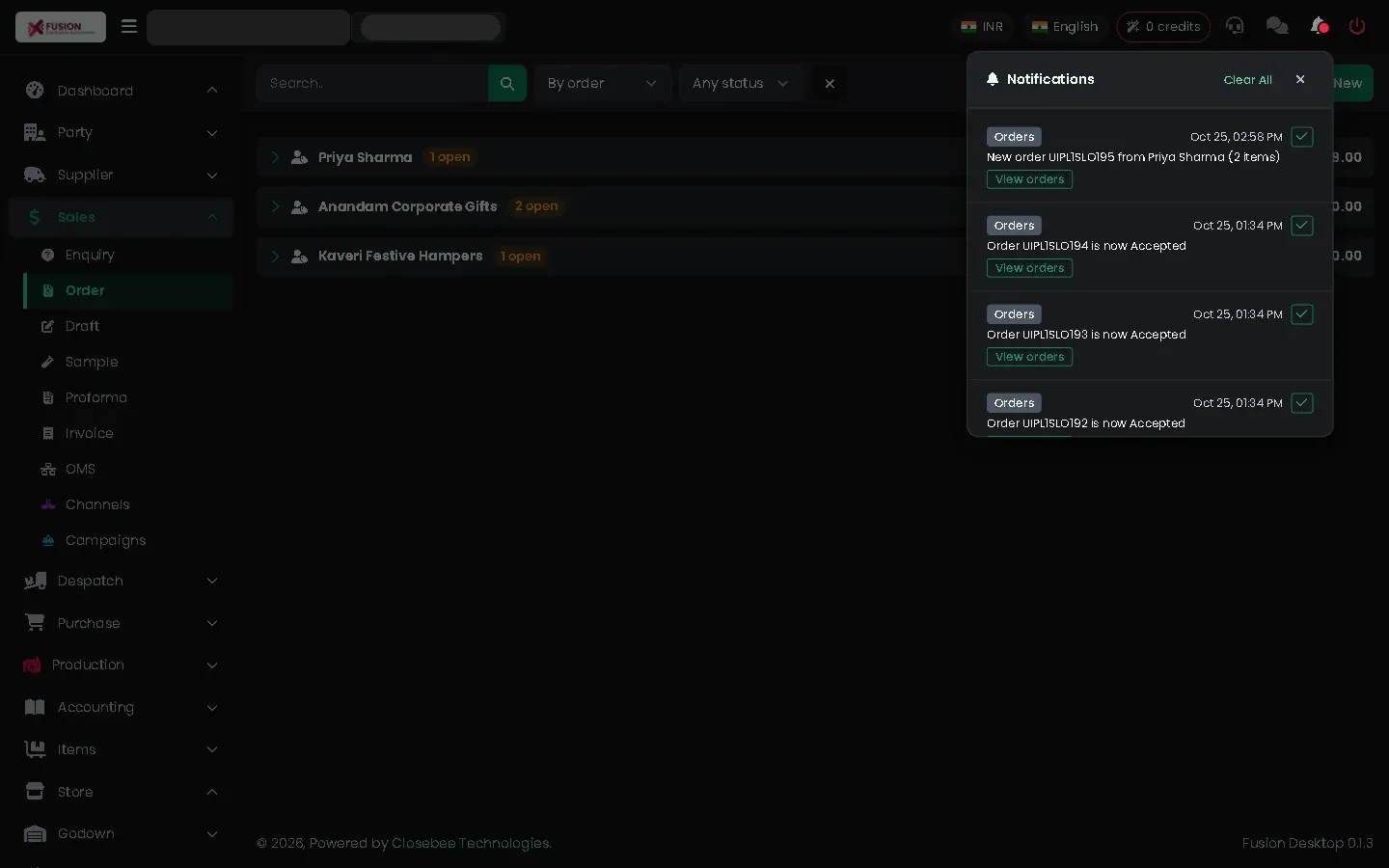The image size is (1389, 868).
Task: Click the red power logout icon
Action: [x=1357, y=26]
